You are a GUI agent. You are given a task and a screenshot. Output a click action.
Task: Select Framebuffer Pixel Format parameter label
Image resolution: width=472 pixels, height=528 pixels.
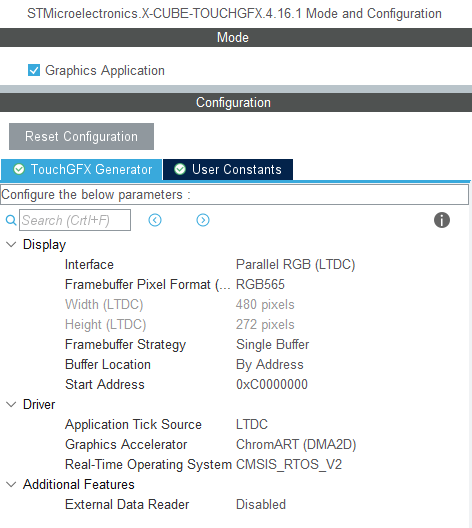click(x=148, y=285)
